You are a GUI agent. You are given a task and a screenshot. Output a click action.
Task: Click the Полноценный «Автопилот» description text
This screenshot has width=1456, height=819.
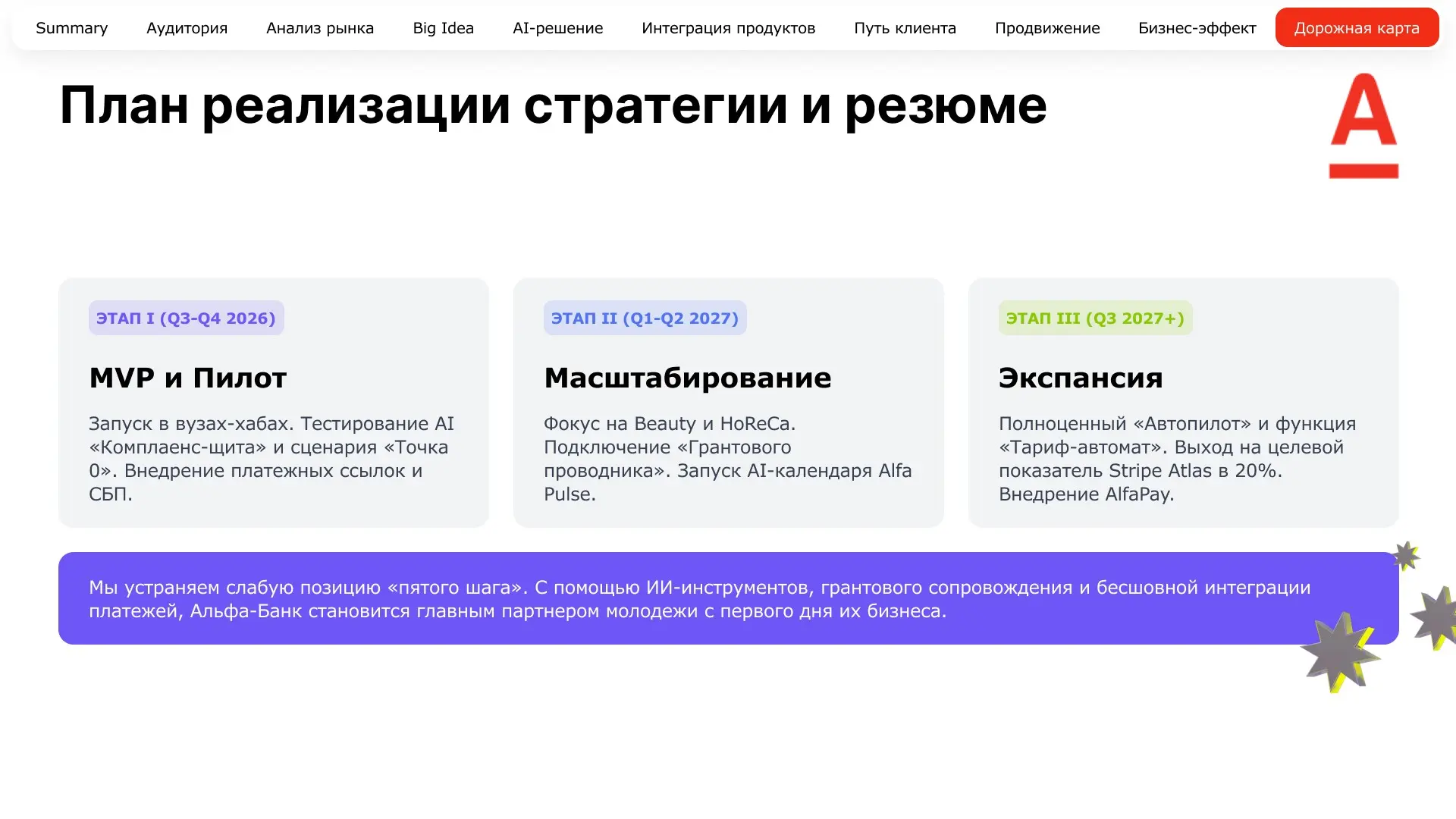pos(1177,459)
